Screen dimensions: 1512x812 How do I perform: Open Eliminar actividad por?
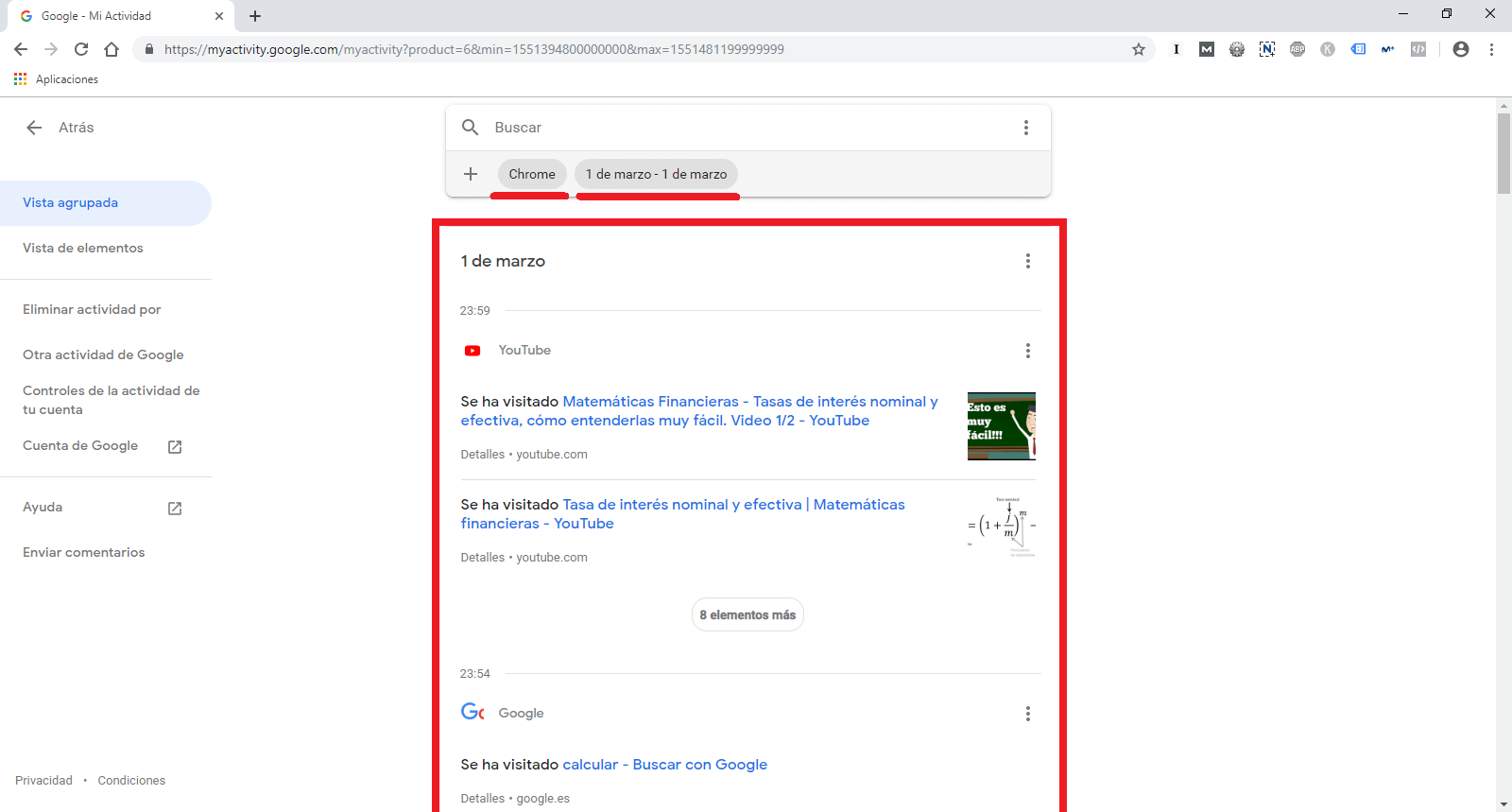point(92,309)
